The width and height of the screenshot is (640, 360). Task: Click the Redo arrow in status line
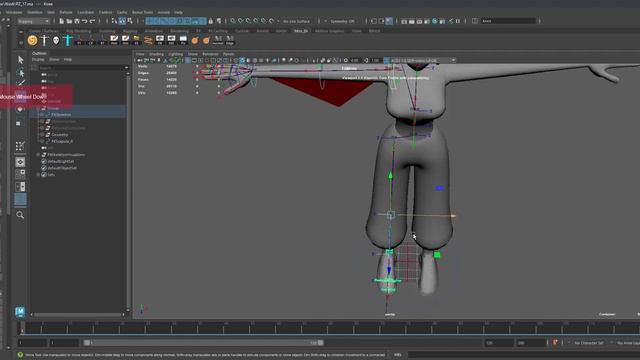tap(92, 21)
